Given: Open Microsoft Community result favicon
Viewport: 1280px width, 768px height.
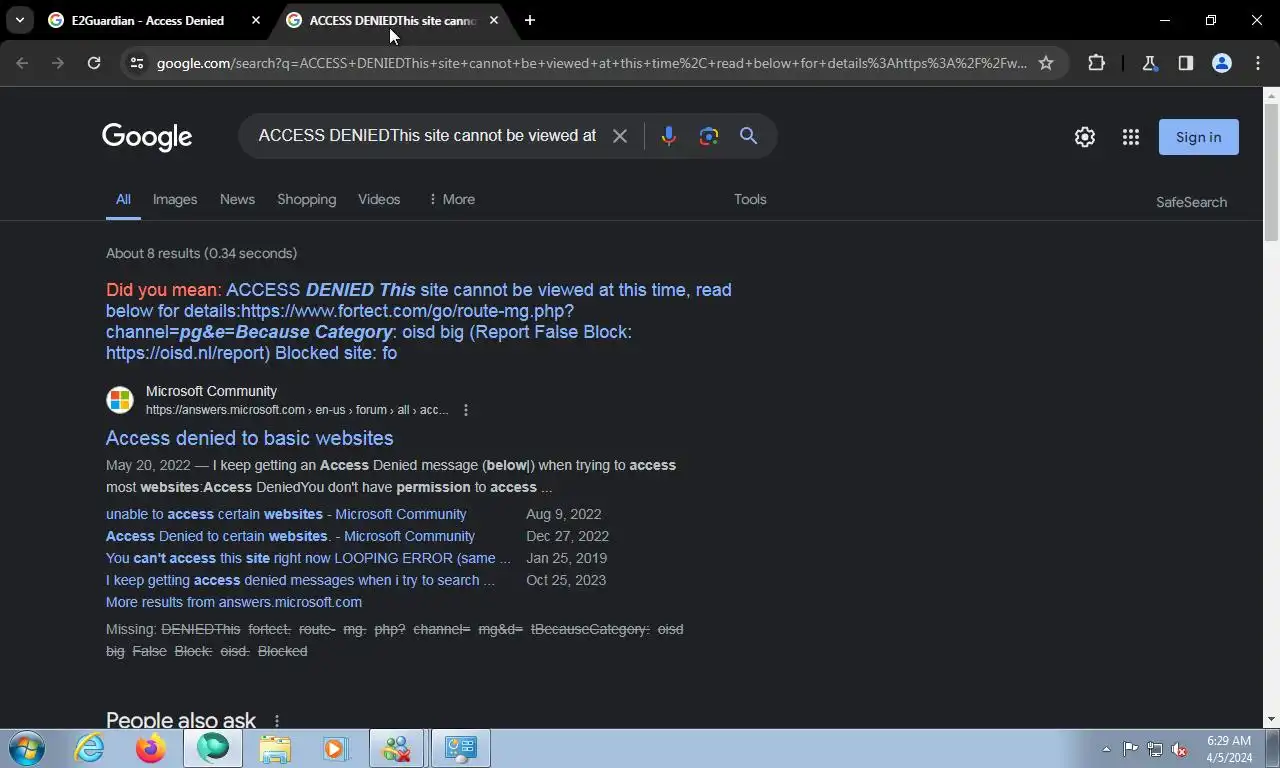Looking at the screenshot, I should [x=120, y=400].
